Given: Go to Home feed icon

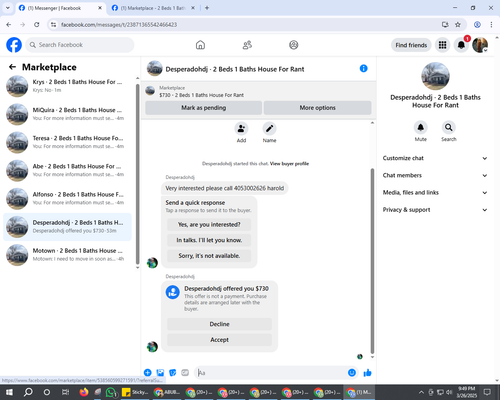Looking at the screenshot, I should (x=200, y=45).
